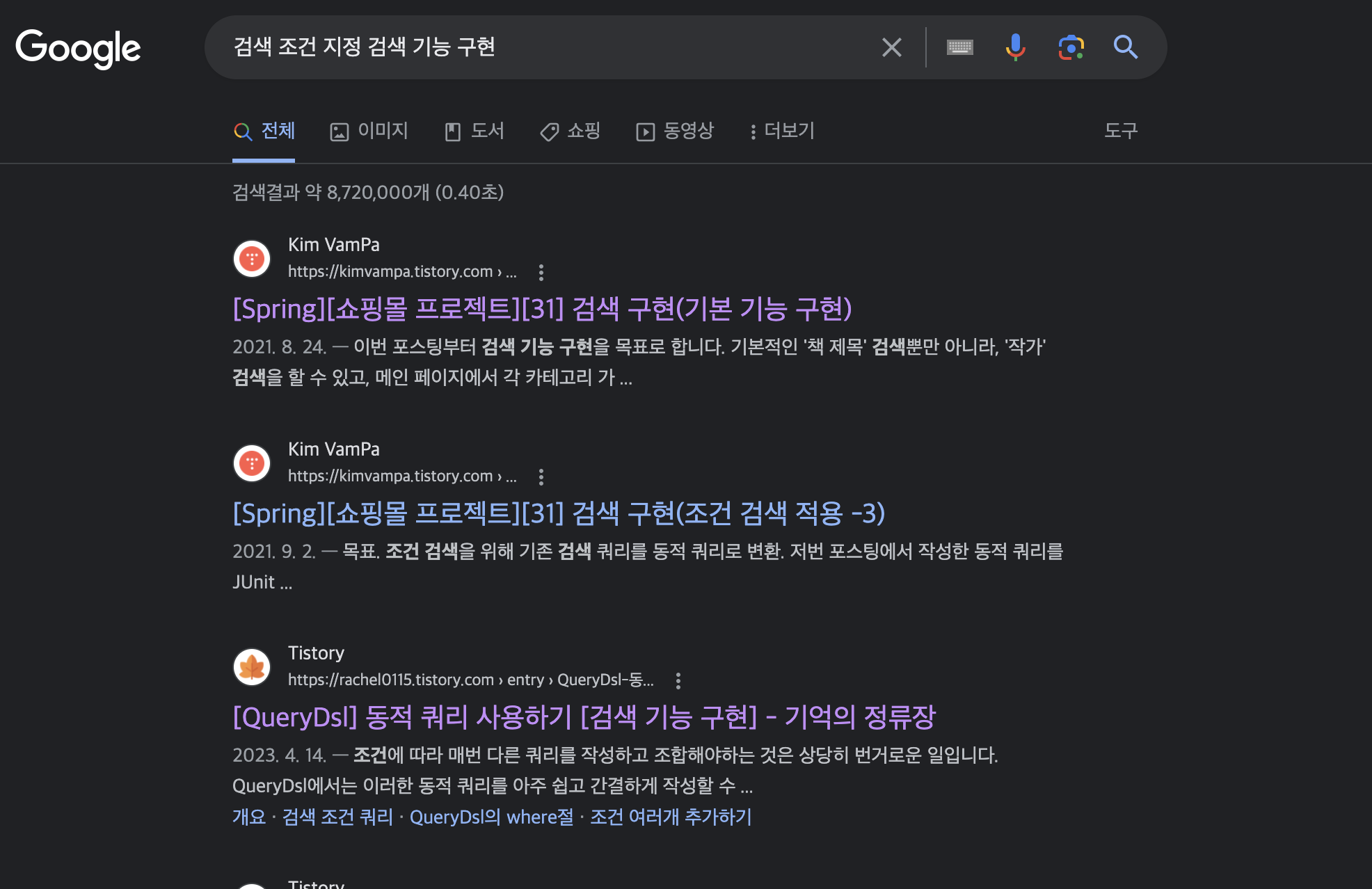Open three-dot menu for rachel0115 Tistory result
Viewport: 1372px width, 889px height.
(678, 680)
